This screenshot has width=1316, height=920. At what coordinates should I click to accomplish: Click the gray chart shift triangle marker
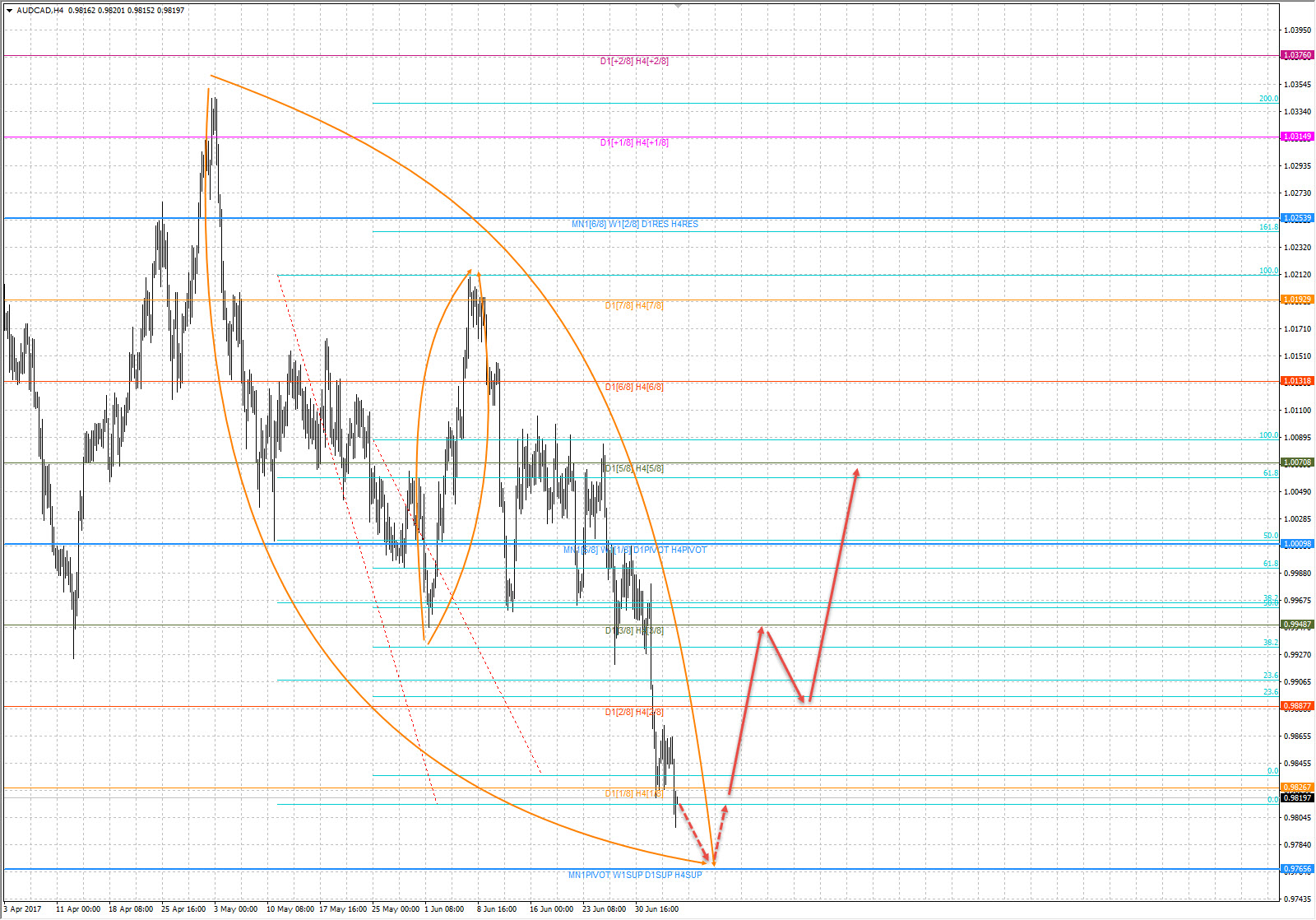click(678, 5)
